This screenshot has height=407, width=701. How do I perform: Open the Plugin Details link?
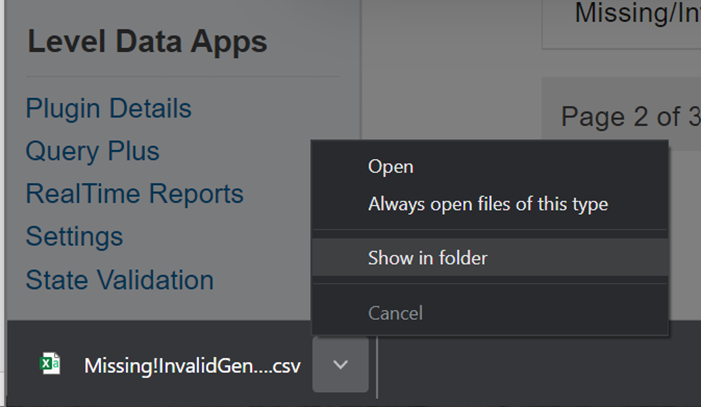(109, 109)
